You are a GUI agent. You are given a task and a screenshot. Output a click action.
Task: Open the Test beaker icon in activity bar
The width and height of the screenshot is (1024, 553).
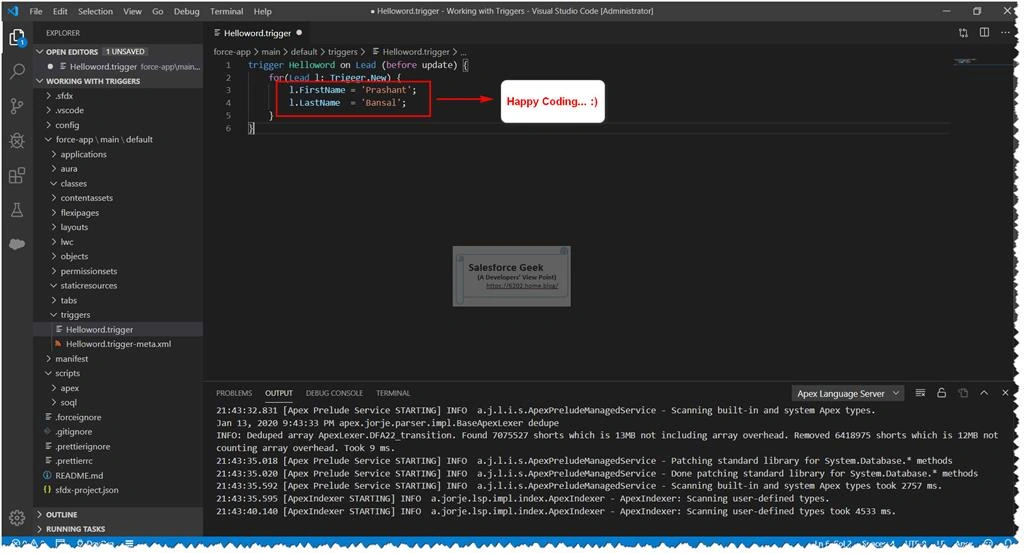pyautogui.click(x=17, y=210)
